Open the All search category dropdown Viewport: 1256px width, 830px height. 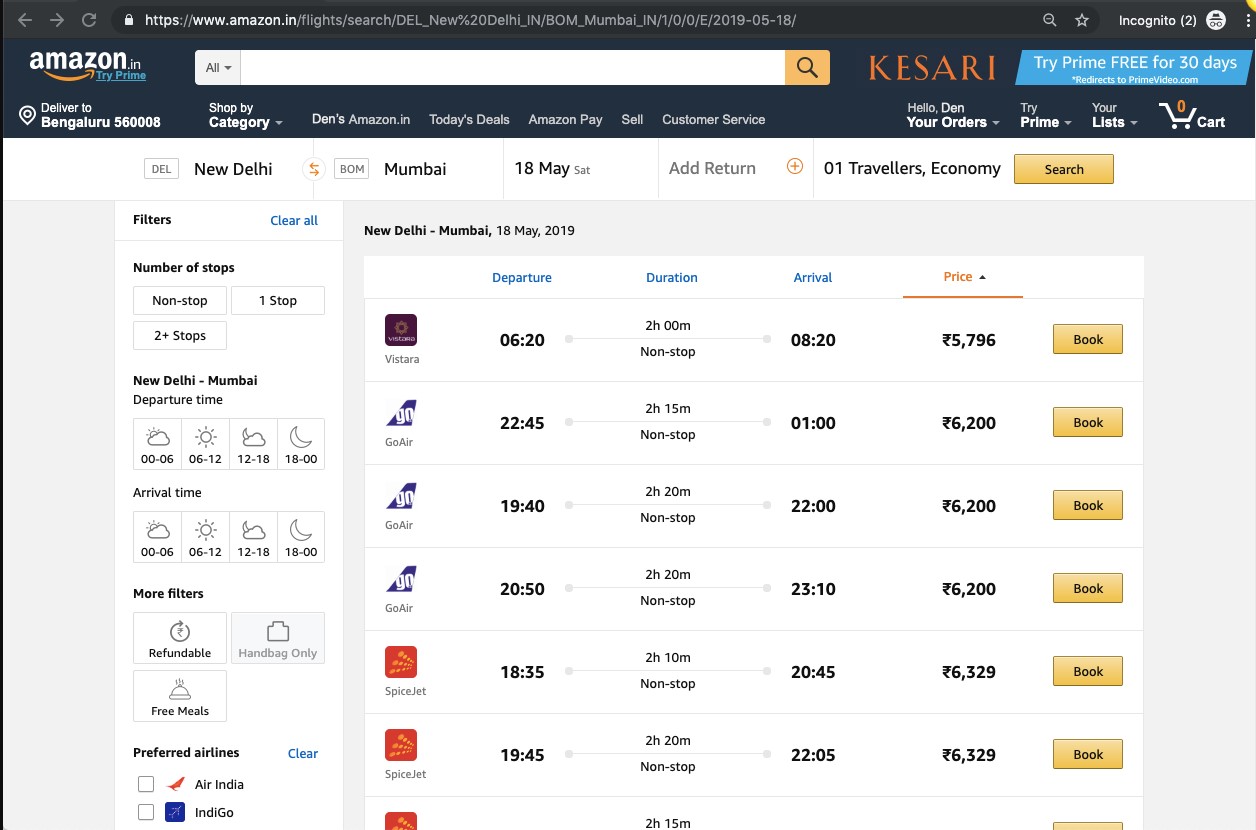tap(218, 68)
